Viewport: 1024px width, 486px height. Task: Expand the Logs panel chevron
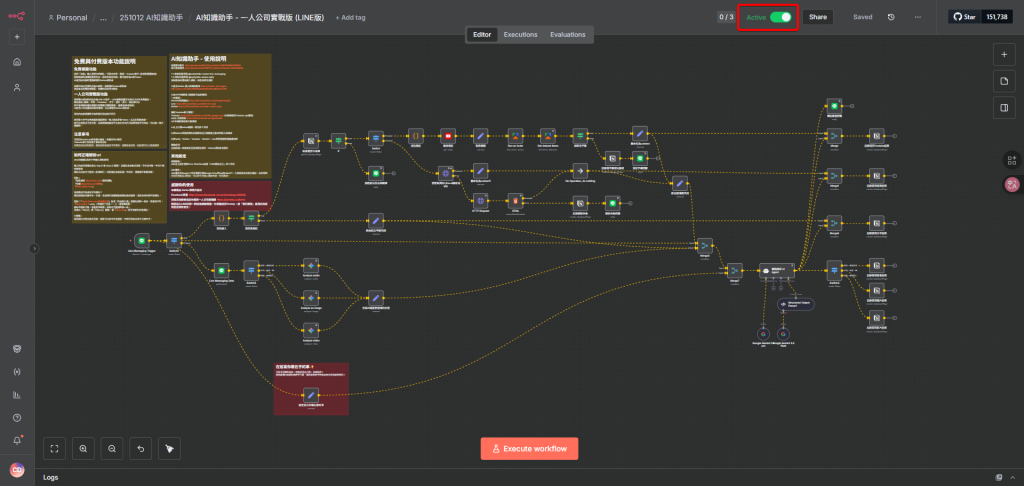tap(1012, 477)
